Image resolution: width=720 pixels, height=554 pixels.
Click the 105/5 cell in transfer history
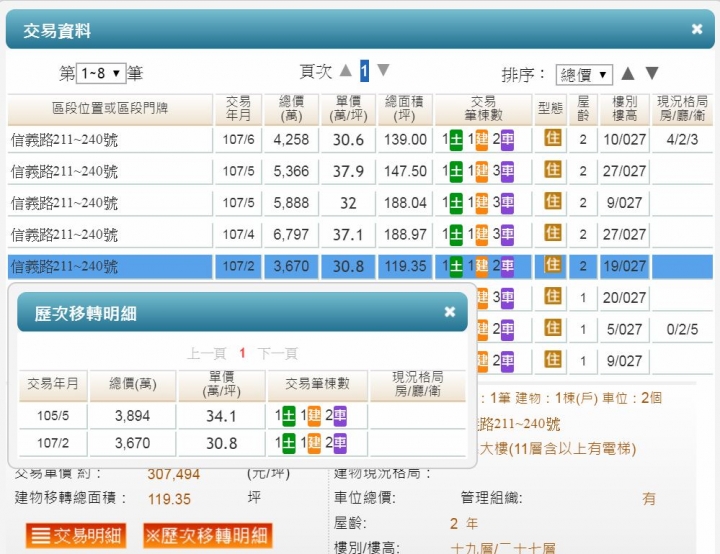53,416
